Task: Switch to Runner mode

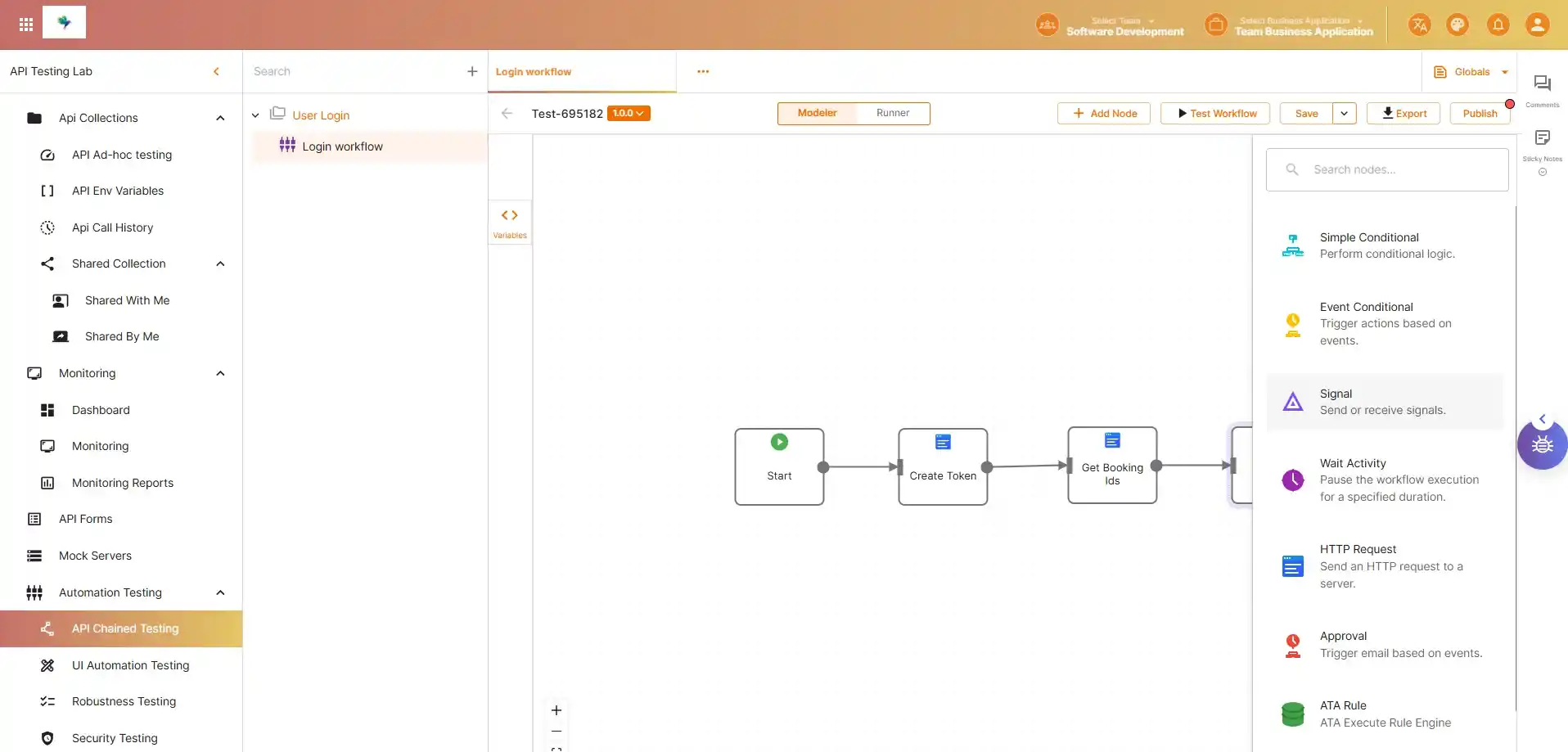Action: (892, 114)
